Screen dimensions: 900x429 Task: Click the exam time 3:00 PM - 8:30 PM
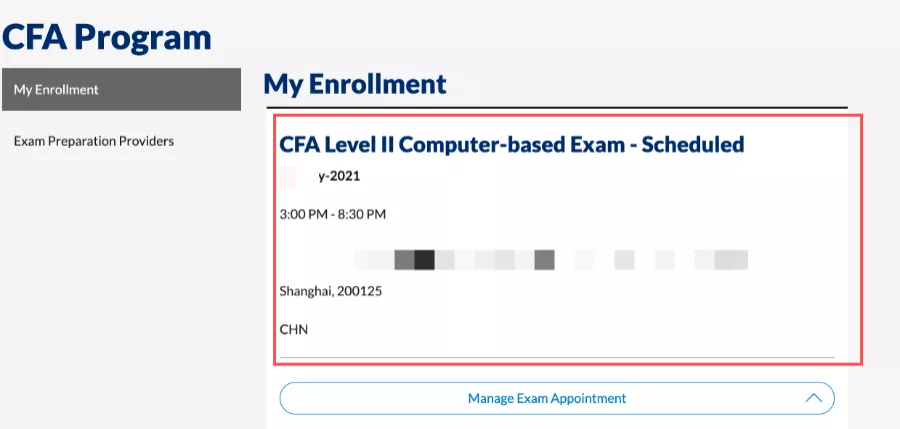pos(333,214)
